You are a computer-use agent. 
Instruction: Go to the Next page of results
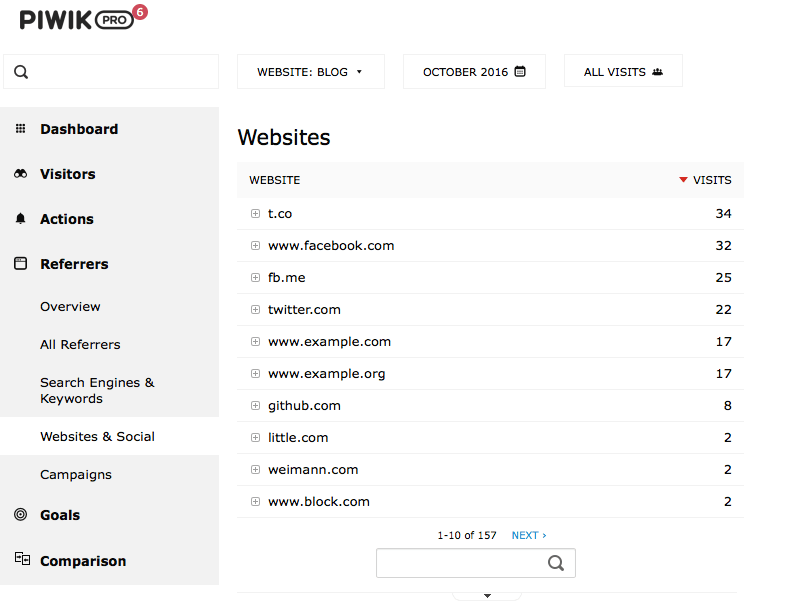click(528, 536)
